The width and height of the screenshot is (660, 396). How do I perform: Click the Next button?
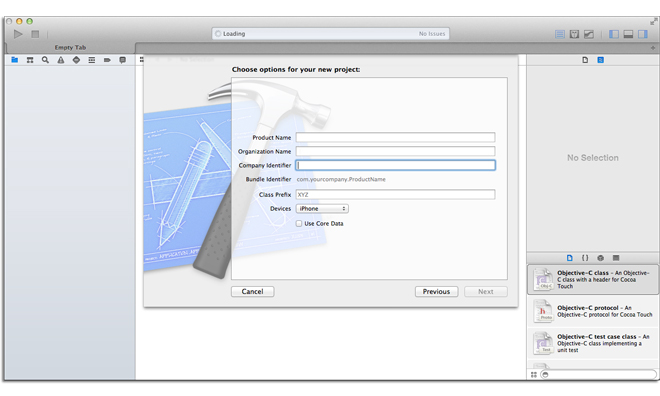[x=486, y=292]
